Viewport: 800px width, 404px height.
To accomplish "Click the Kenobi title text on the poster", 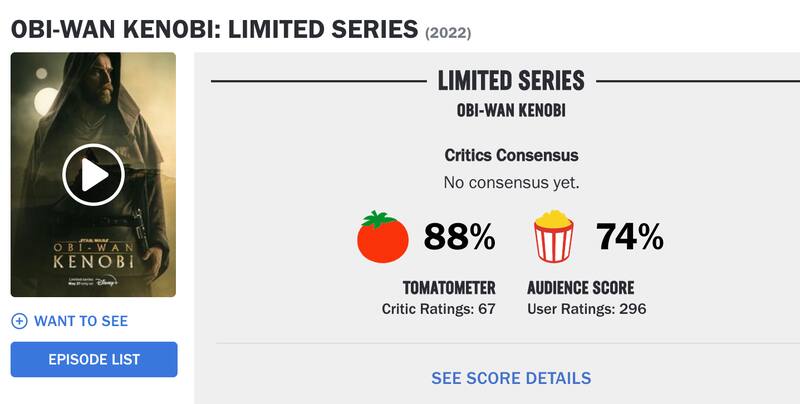I will tap(93, 260).
